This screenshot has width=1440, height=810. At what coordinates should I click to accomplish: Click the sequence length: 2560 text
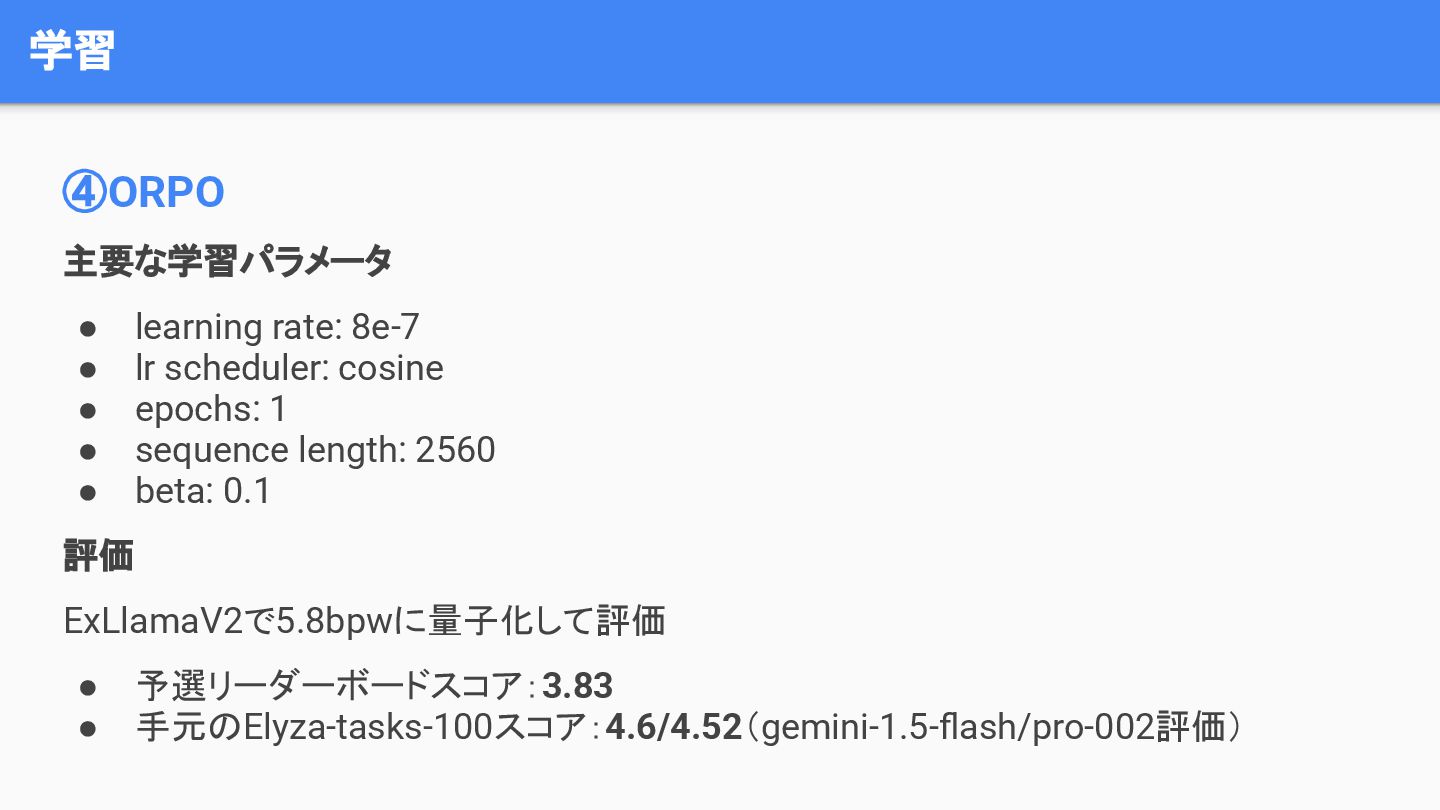click(x=315, y=450)
